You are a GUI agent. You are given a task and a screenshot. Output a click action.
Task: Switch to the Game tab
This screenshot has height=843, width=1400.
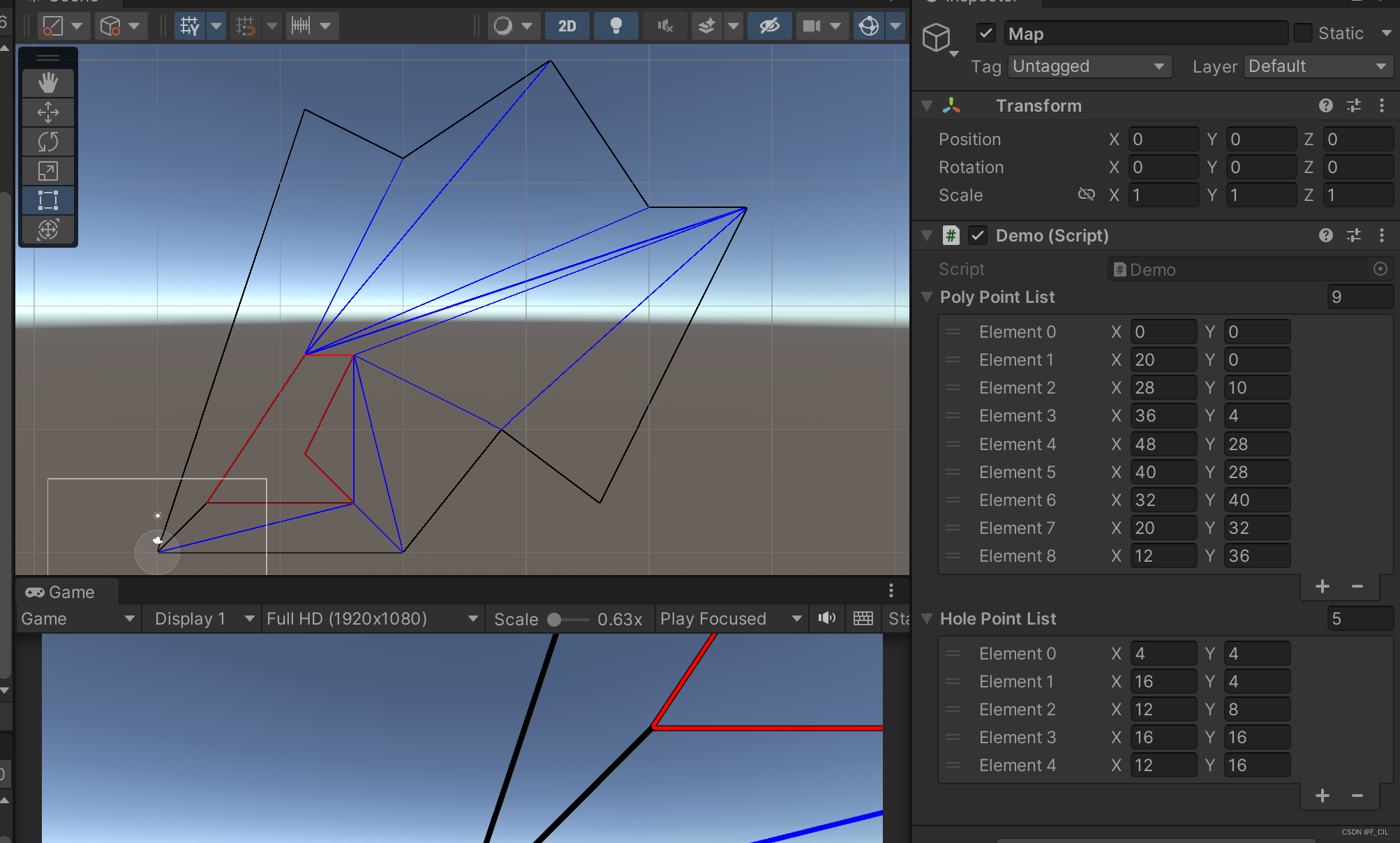(x=61, y=592)
